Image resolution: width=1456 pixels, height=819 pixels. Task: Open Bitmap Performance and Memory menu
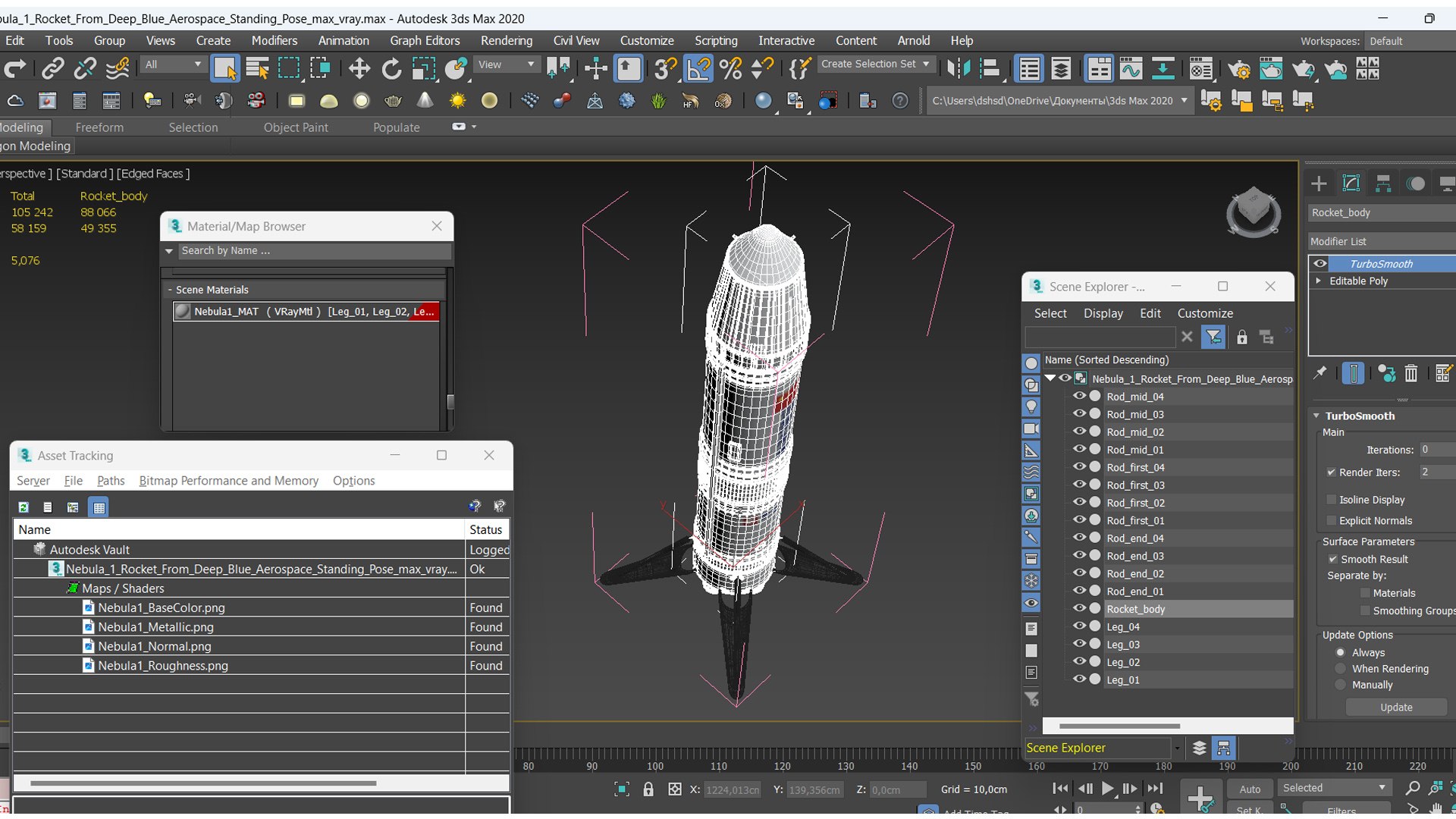228,481
